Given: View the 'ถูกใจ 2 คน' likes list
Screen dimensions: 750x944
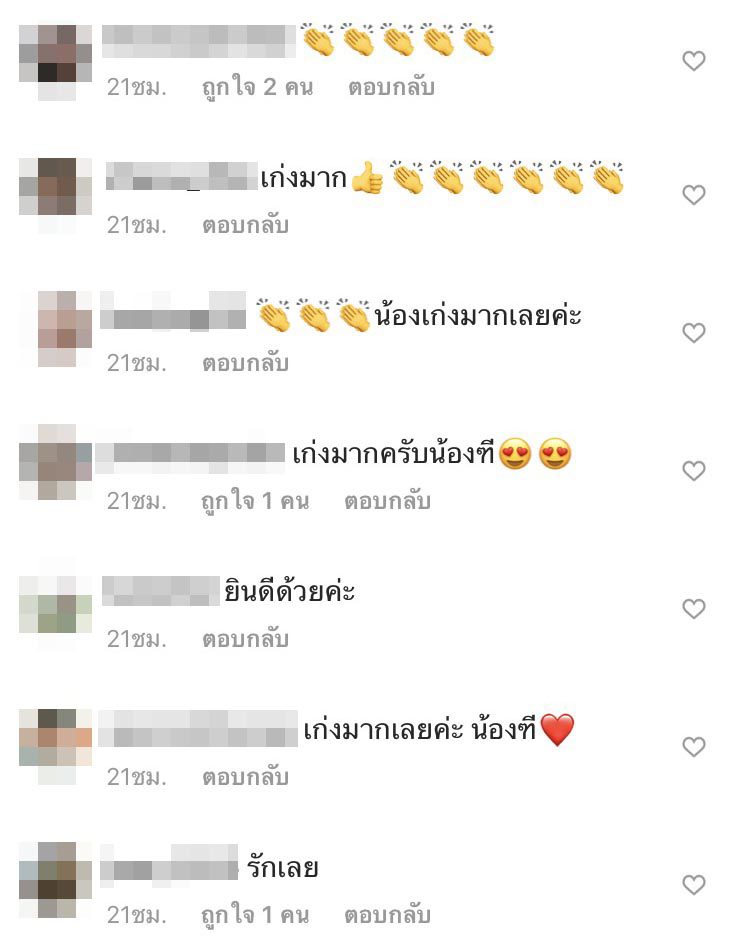Looking at the screenshot, I should tap(257, 87).
